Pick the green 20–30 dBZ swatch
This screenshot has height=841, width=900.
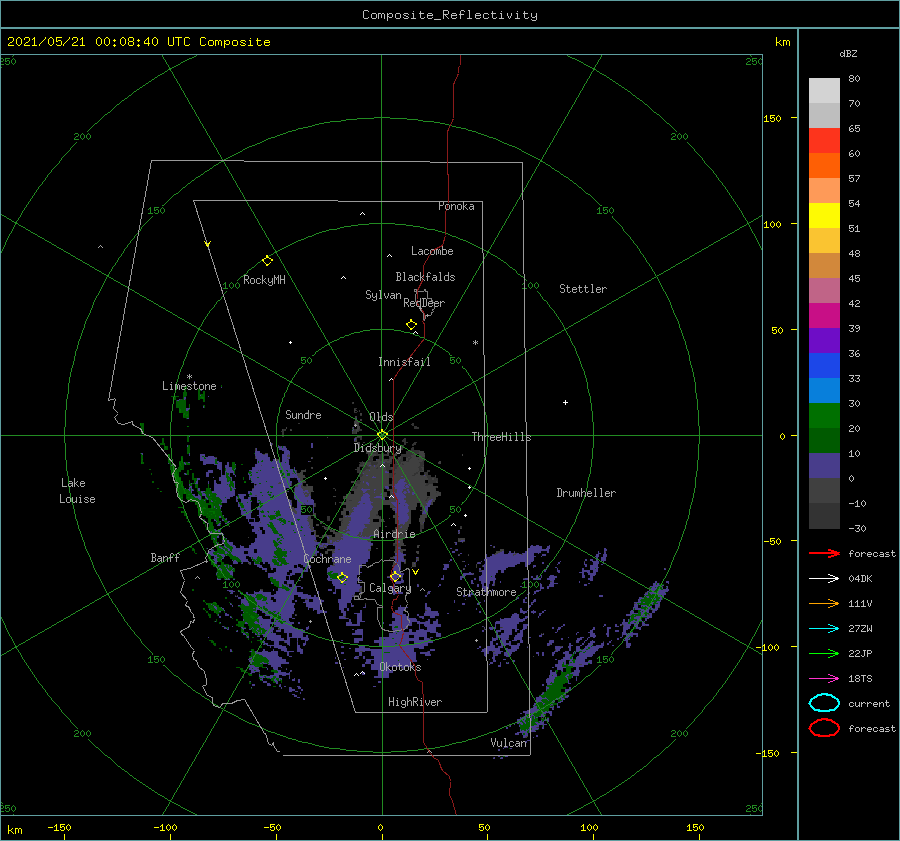(x=824, y=416)
